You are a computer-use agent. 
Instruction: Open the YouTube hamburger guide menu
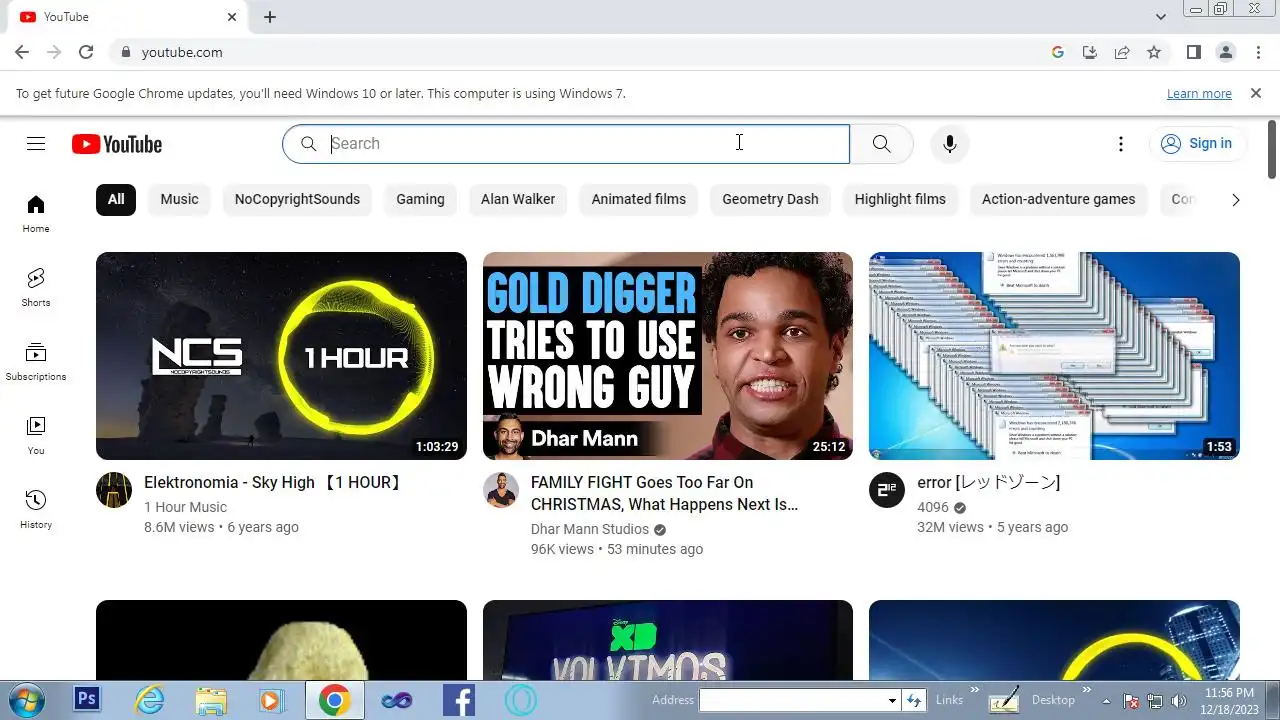click(36, 144)
